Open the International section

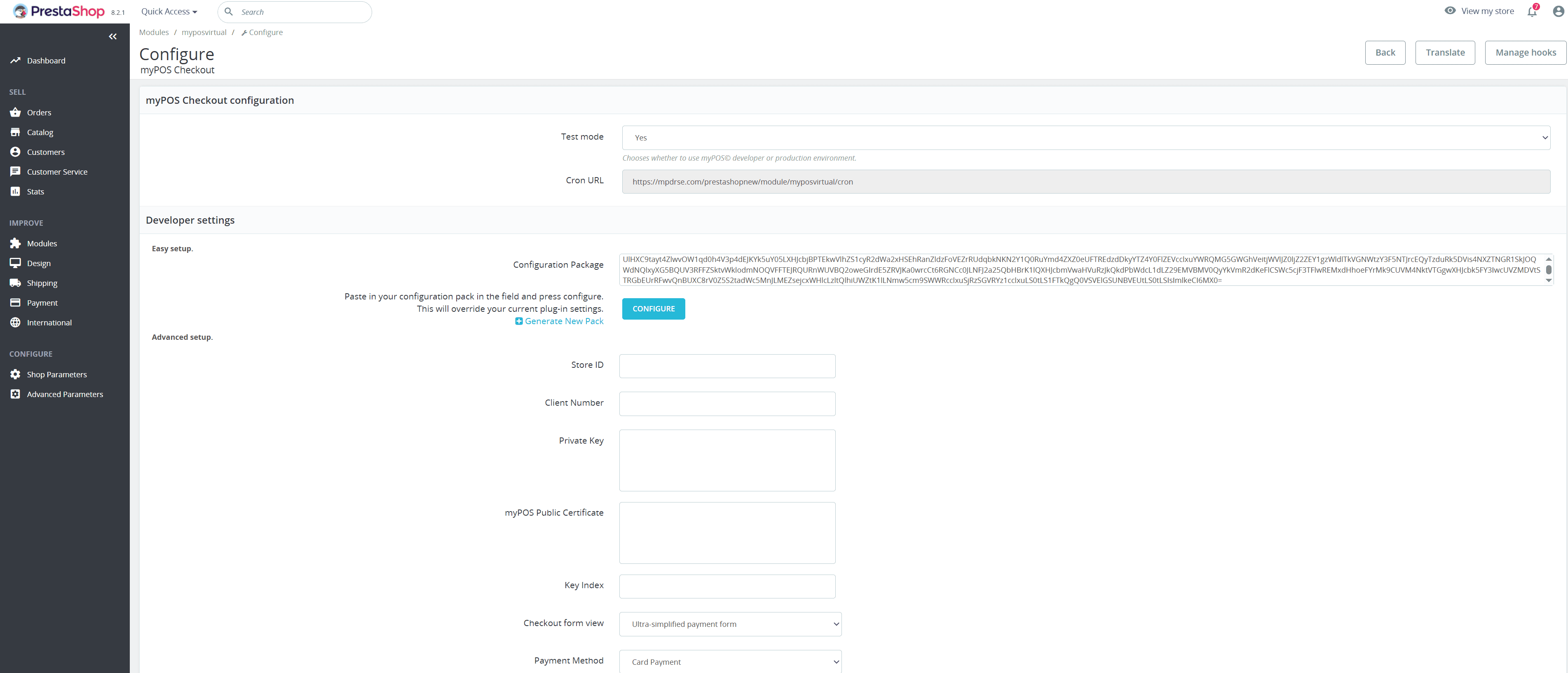point(49,322)
